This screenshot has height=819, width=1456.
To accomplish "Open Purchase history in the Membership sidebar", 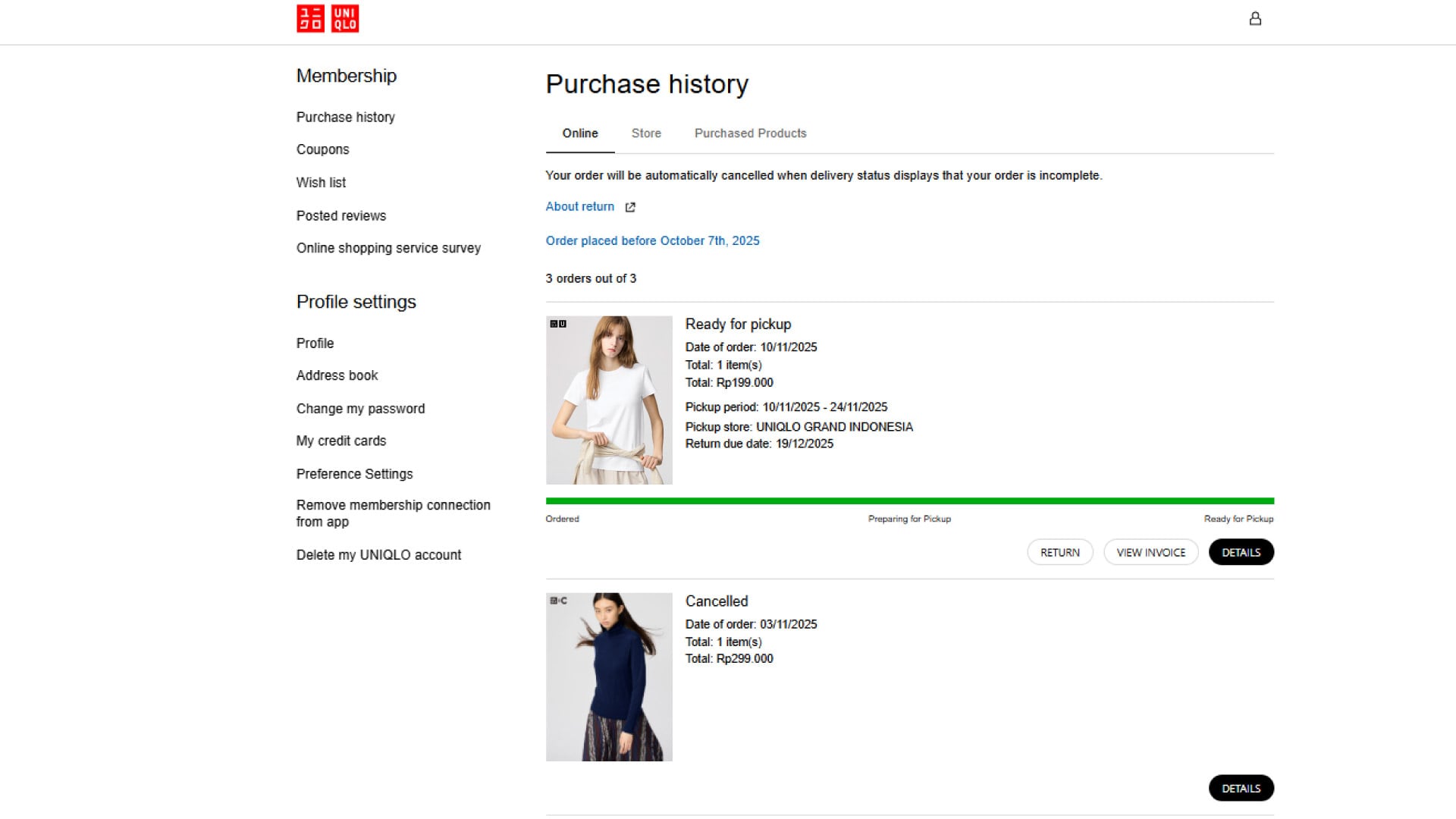I will 345,117.
